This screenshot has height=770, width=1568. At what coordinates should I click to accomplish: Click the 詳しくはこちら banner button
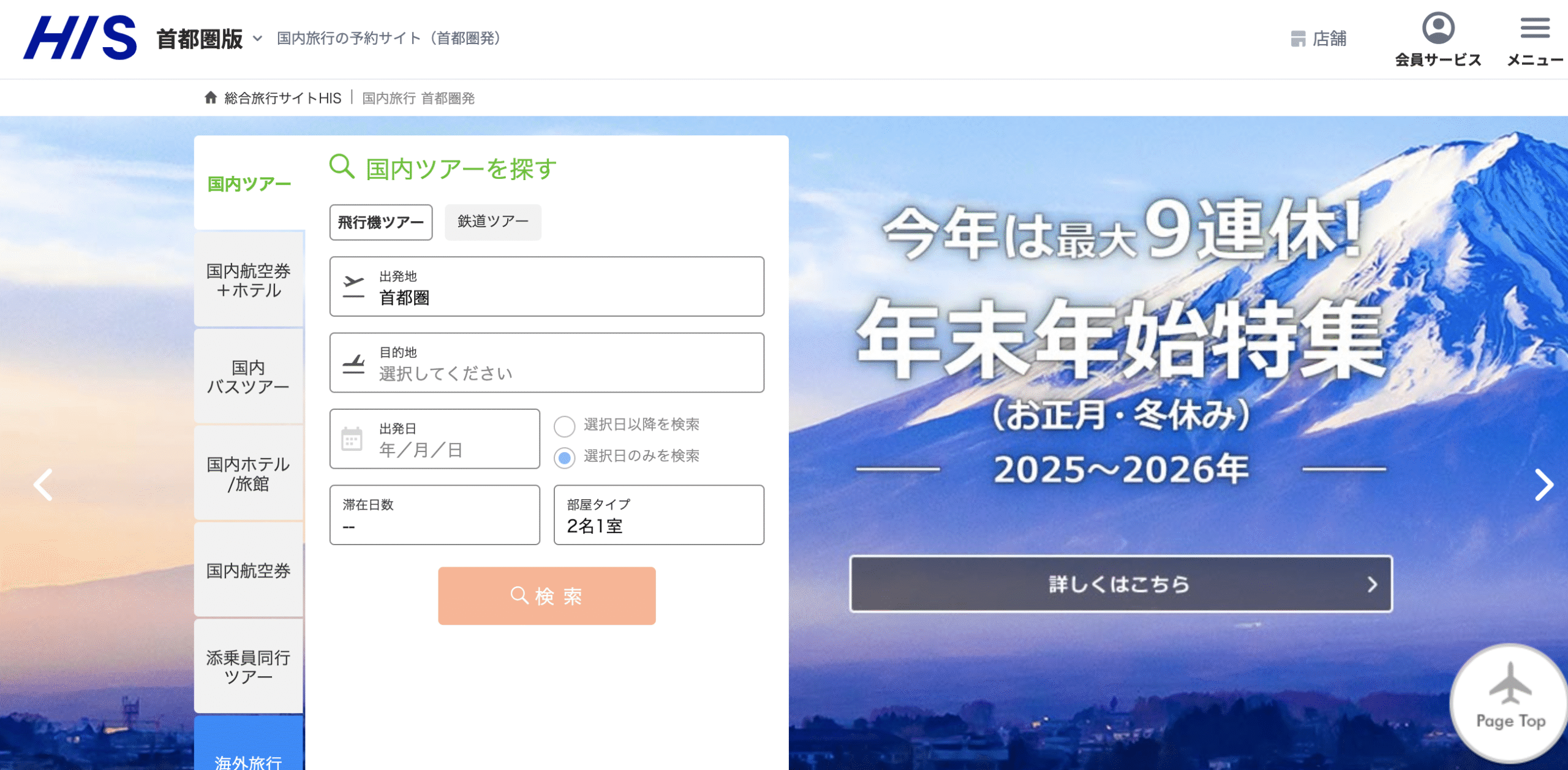click(1120, 584)
